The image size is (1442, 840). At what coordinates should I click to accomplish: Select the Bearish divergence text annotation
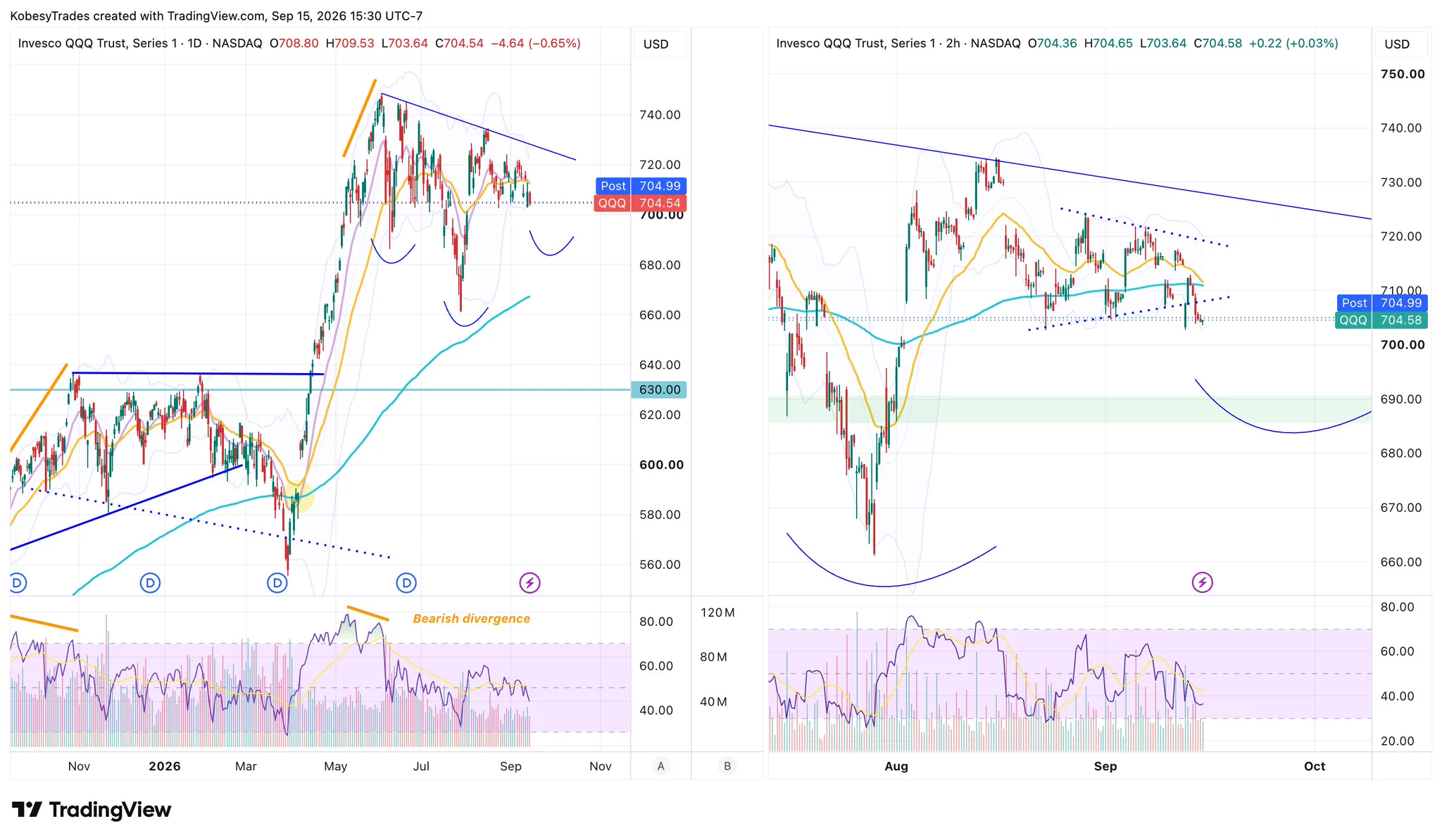coord(472,618)
